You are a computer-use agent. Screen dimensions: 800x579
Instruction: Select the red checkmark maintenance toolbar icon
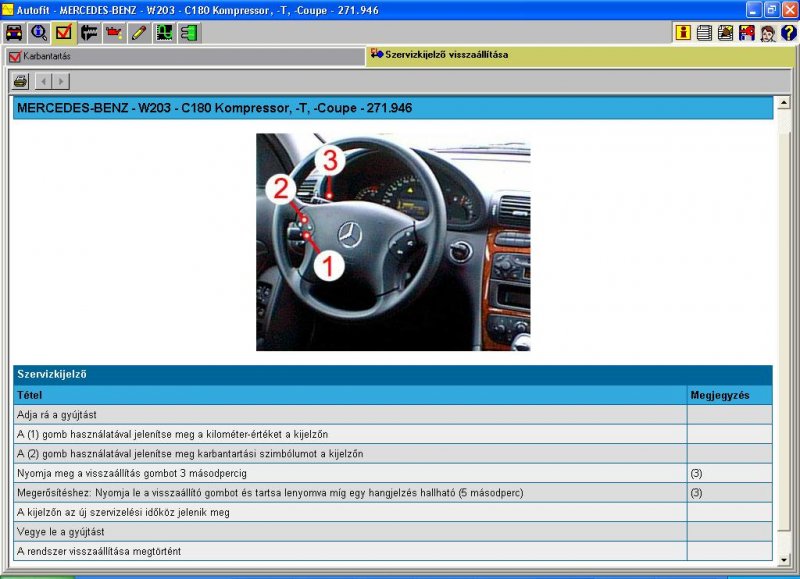(x=64, y=33)
